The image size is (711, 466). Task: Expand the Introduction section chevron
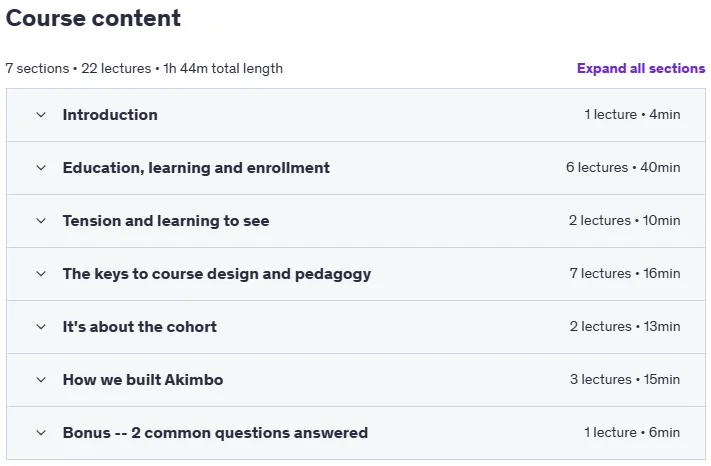click(41, 115)
